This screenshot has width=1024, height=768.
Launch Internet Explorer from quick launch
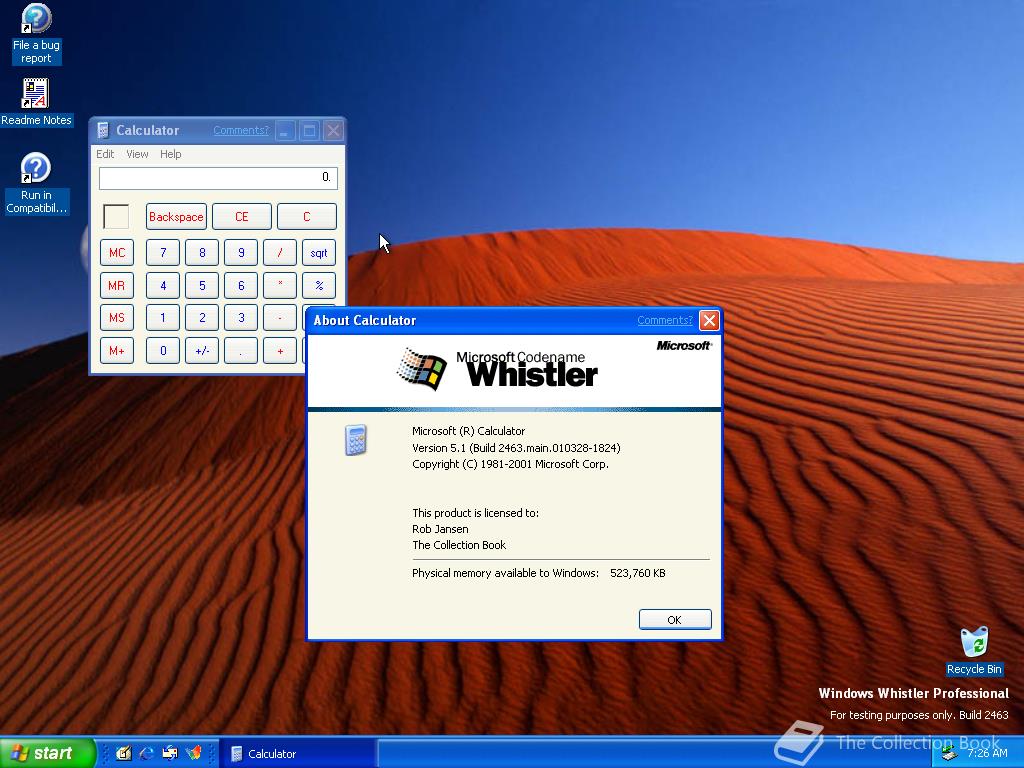click(147, 753)
